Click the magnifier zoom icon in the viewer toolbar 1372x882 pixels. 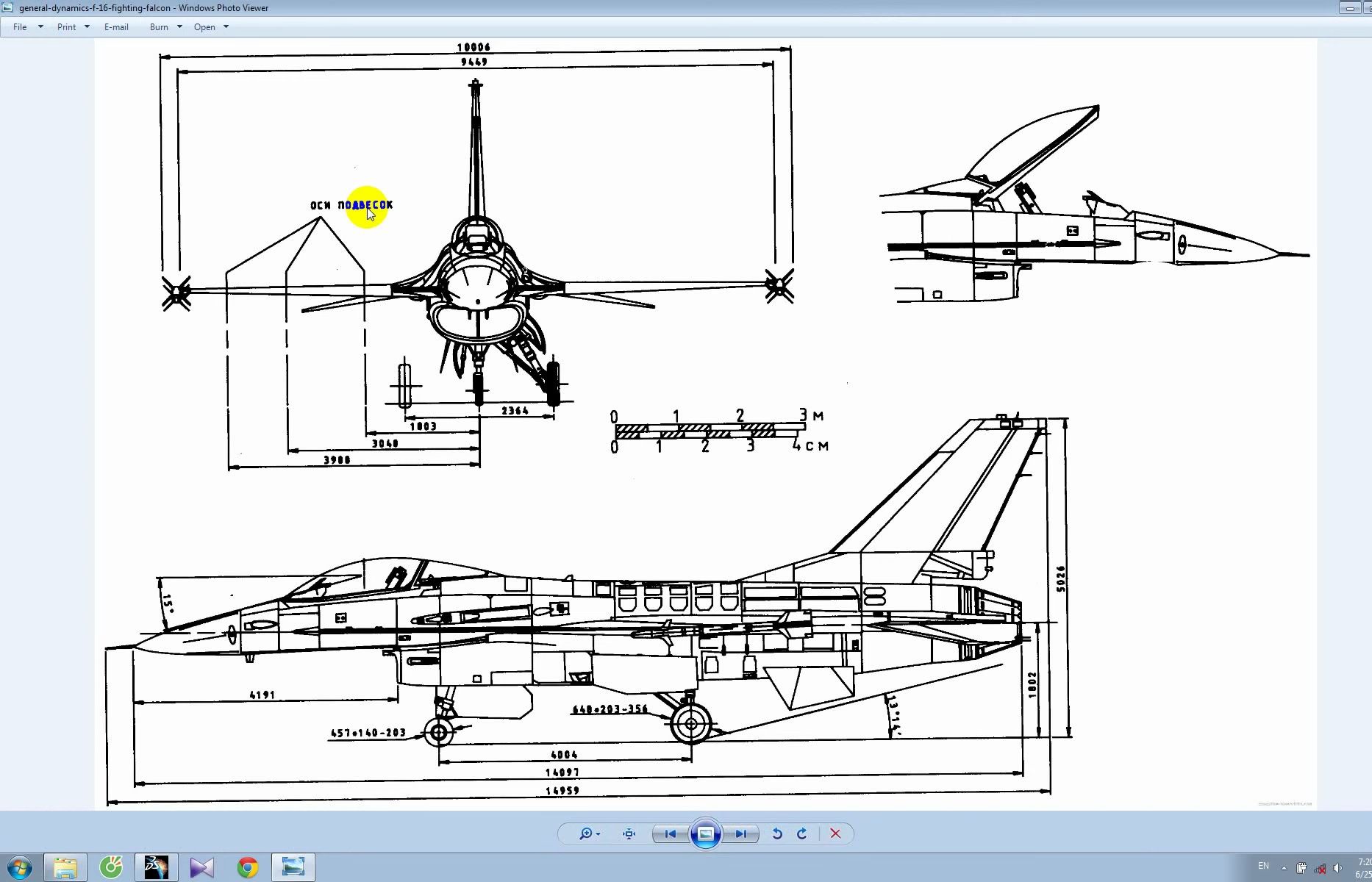click(x=586, y=833)
